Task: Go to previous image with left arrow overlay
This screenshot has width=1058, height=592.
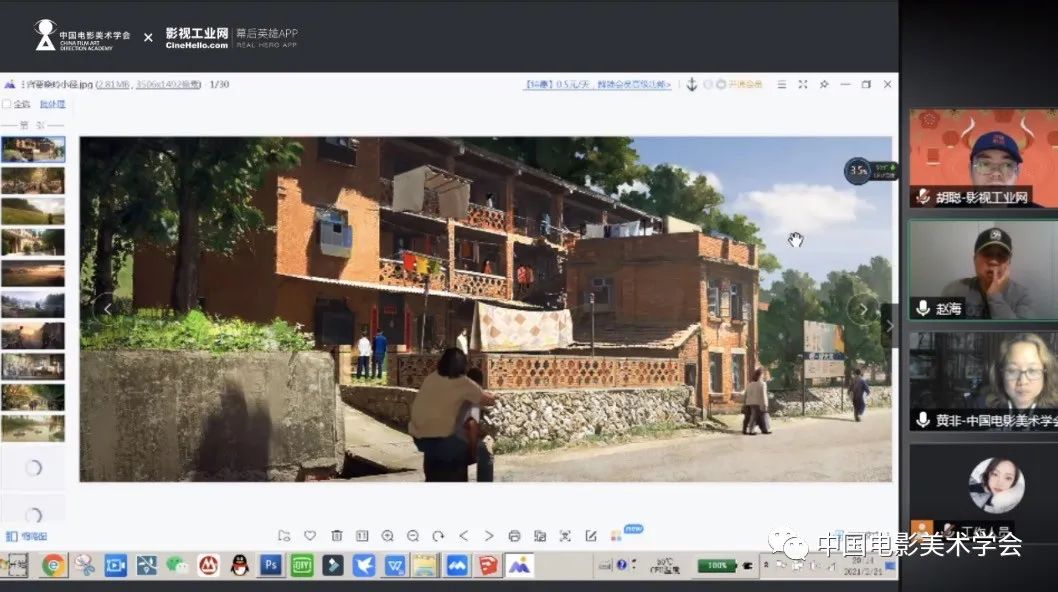Action: coord(106,309)
